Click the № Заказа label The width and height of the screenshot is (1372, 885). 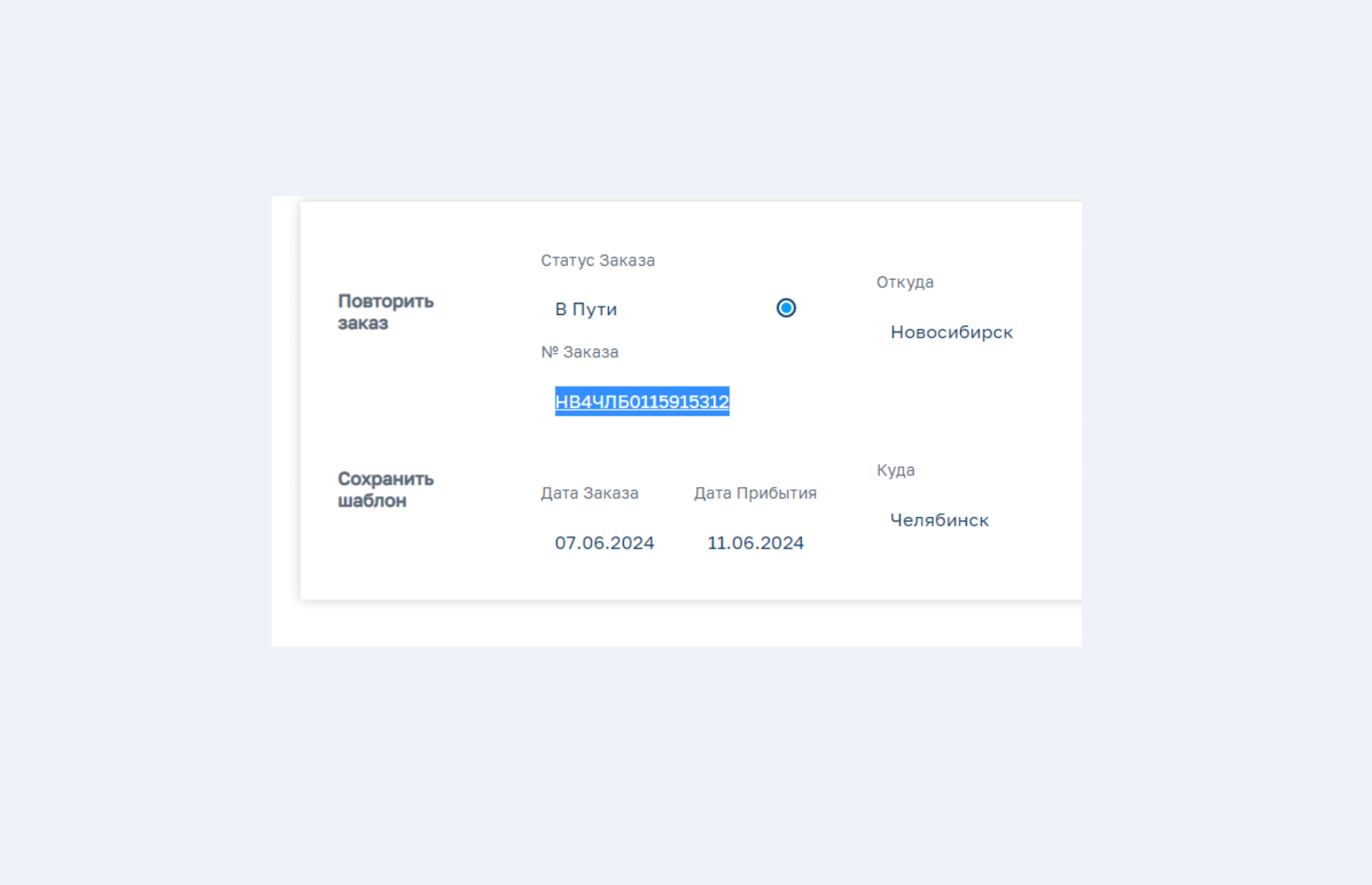[580, 352]
